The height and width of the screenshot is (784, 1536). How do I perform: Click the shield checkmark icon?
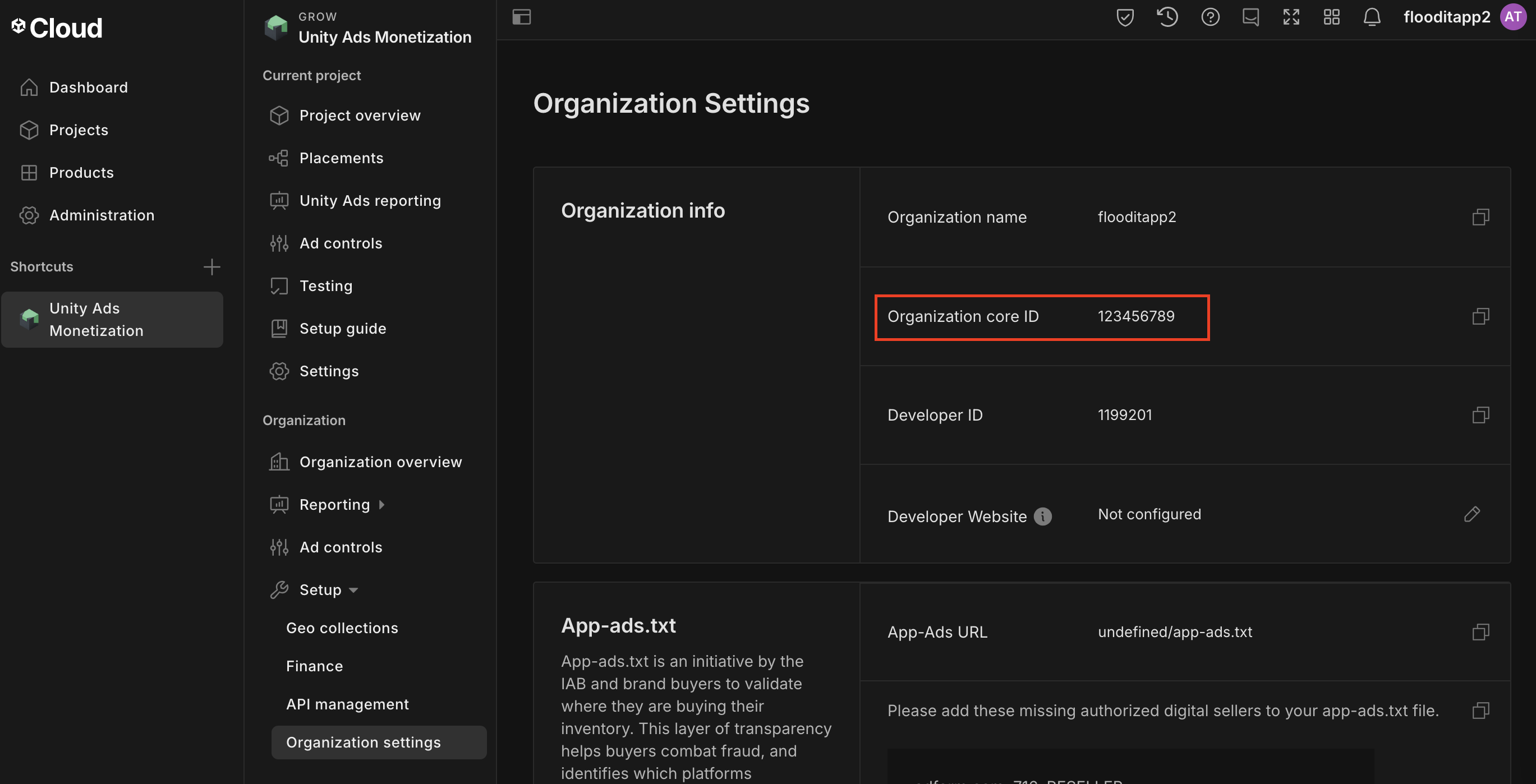[x=1125, y=17]
